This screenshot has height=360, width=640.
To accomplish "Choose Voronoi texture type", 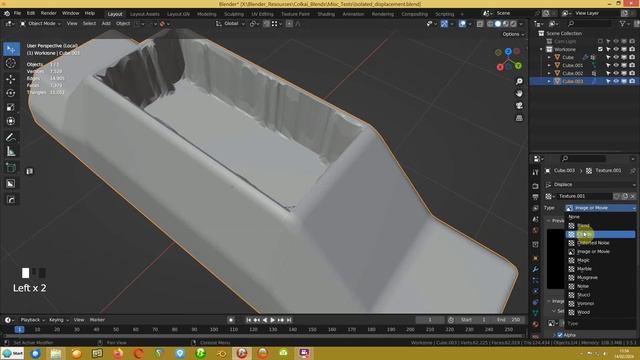I will tap(601, 304).
